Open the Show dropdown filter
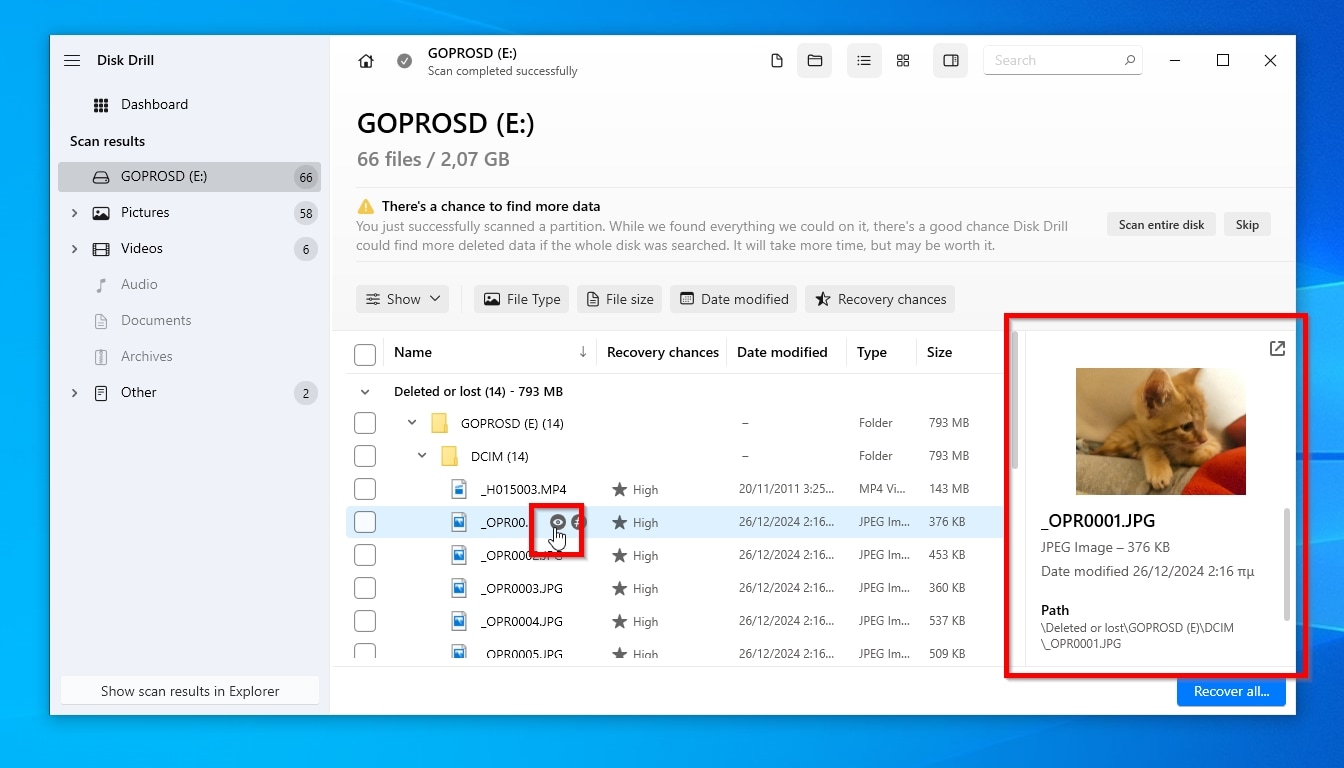Viewport: 1344px width, 768px height. point(402,299)
